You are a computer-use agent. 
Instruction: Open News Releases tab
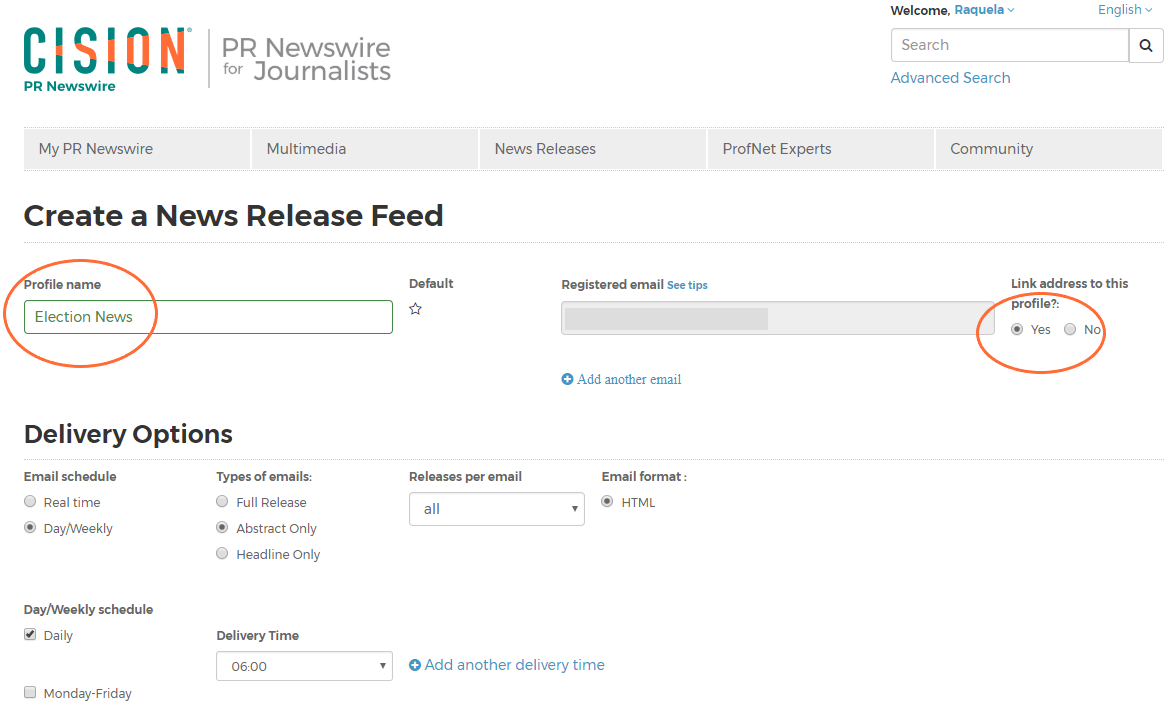(593, 149)
